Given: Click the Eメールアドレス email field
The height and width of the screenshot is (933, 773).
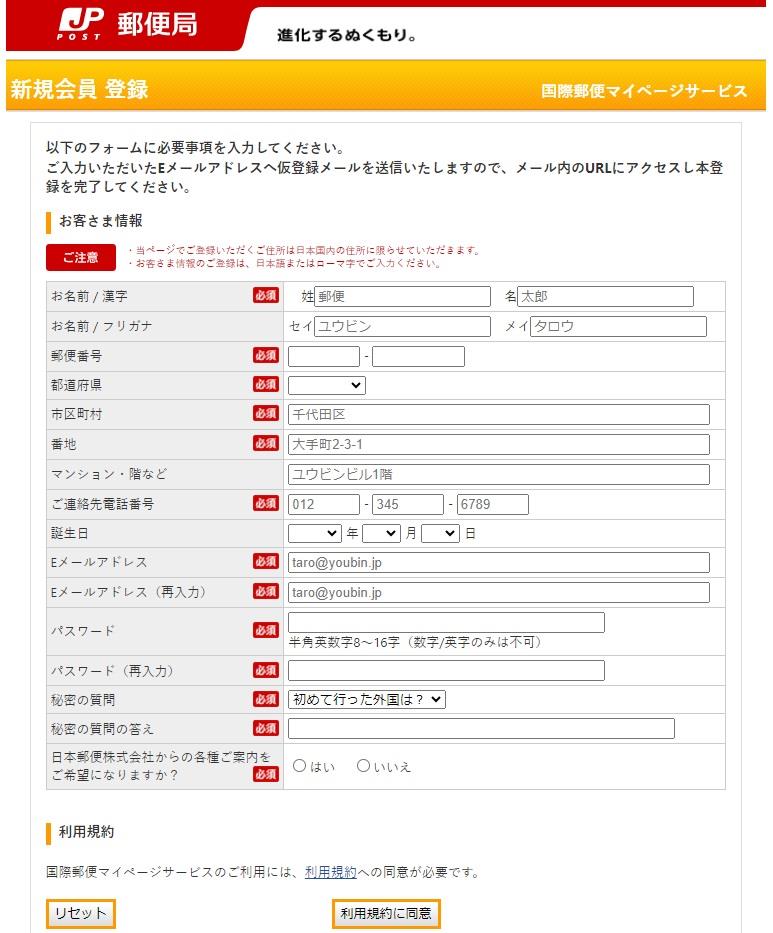Looking at the screenshot, I should (499, 562).
